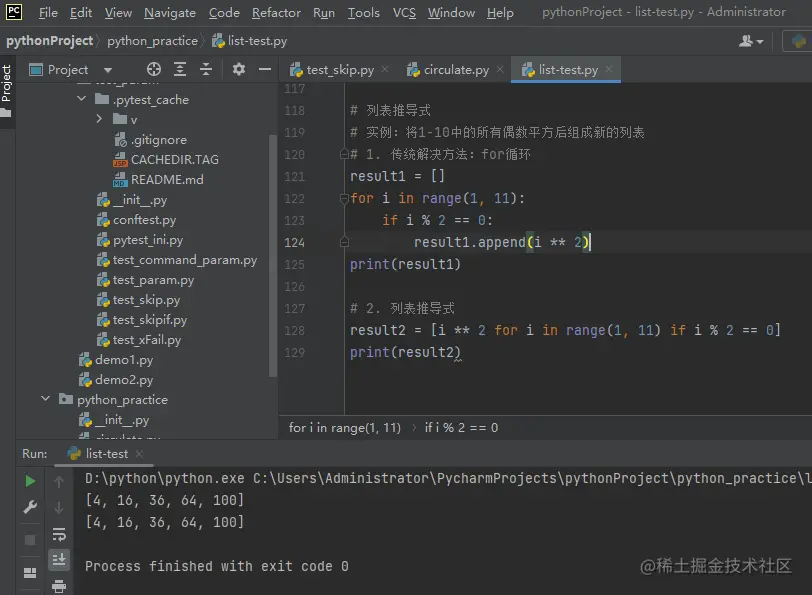Screen dimensions: 812x595
Task: Click the green Rerun play button
Action: coord(30,481)
